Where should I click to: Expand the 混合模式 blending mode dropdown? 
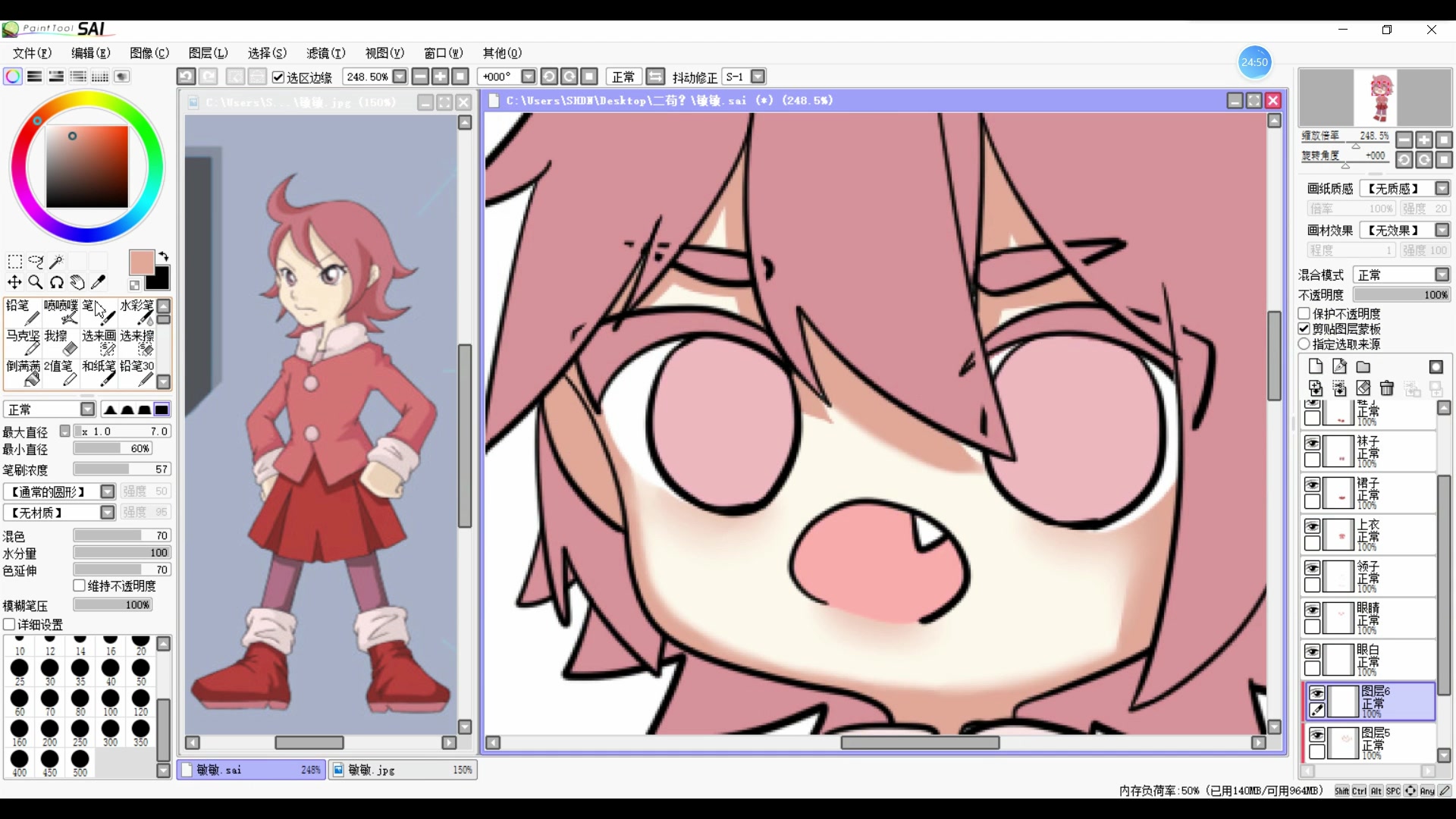(1442, 275)
